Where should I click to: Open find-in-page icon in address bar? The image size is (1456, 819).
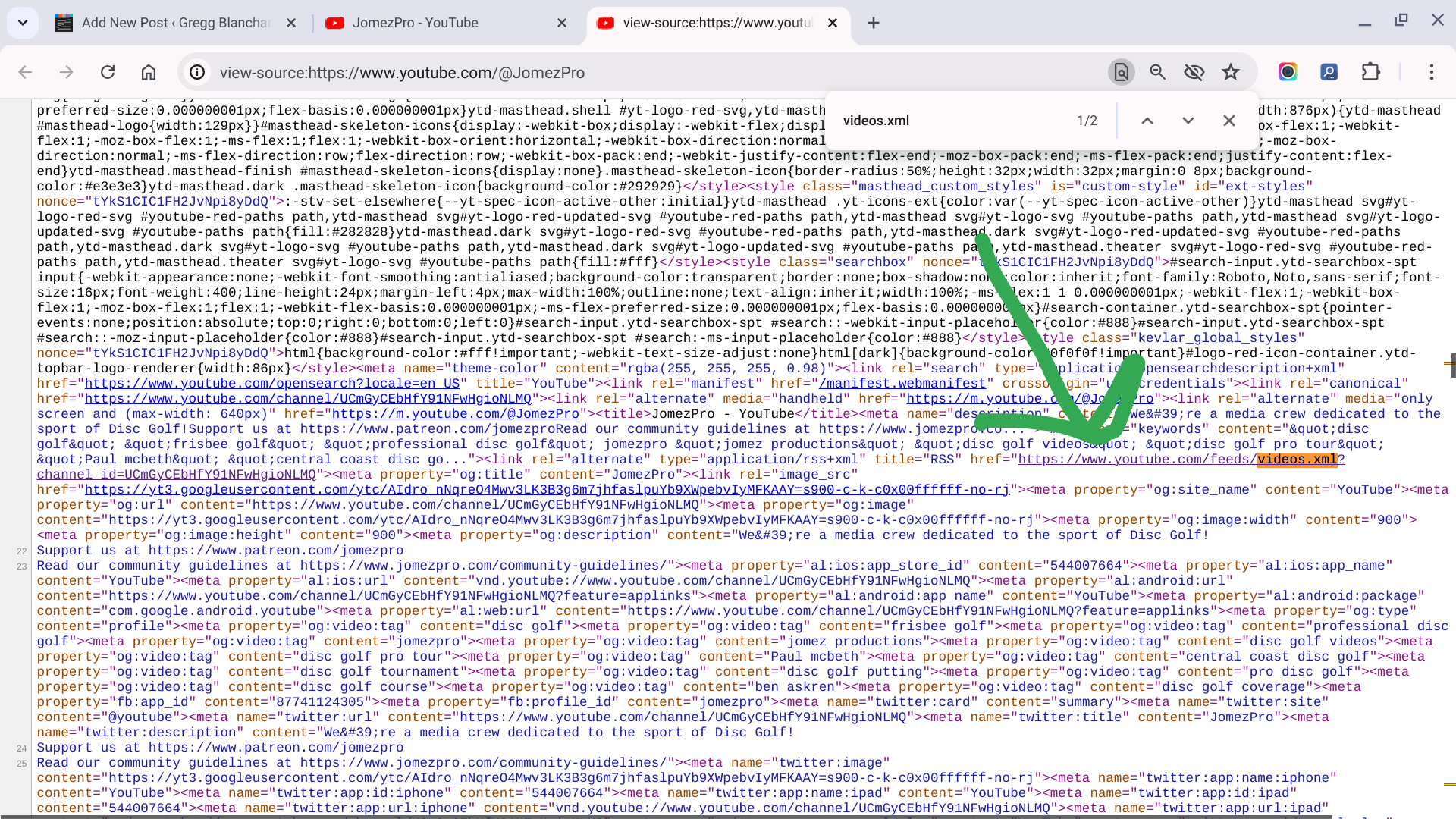coord(1121,72)
